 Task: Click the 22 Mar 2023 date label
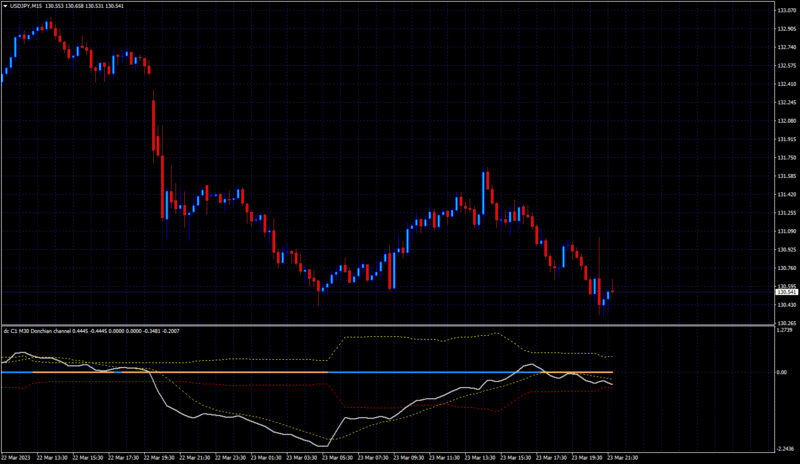click(16, 458)
